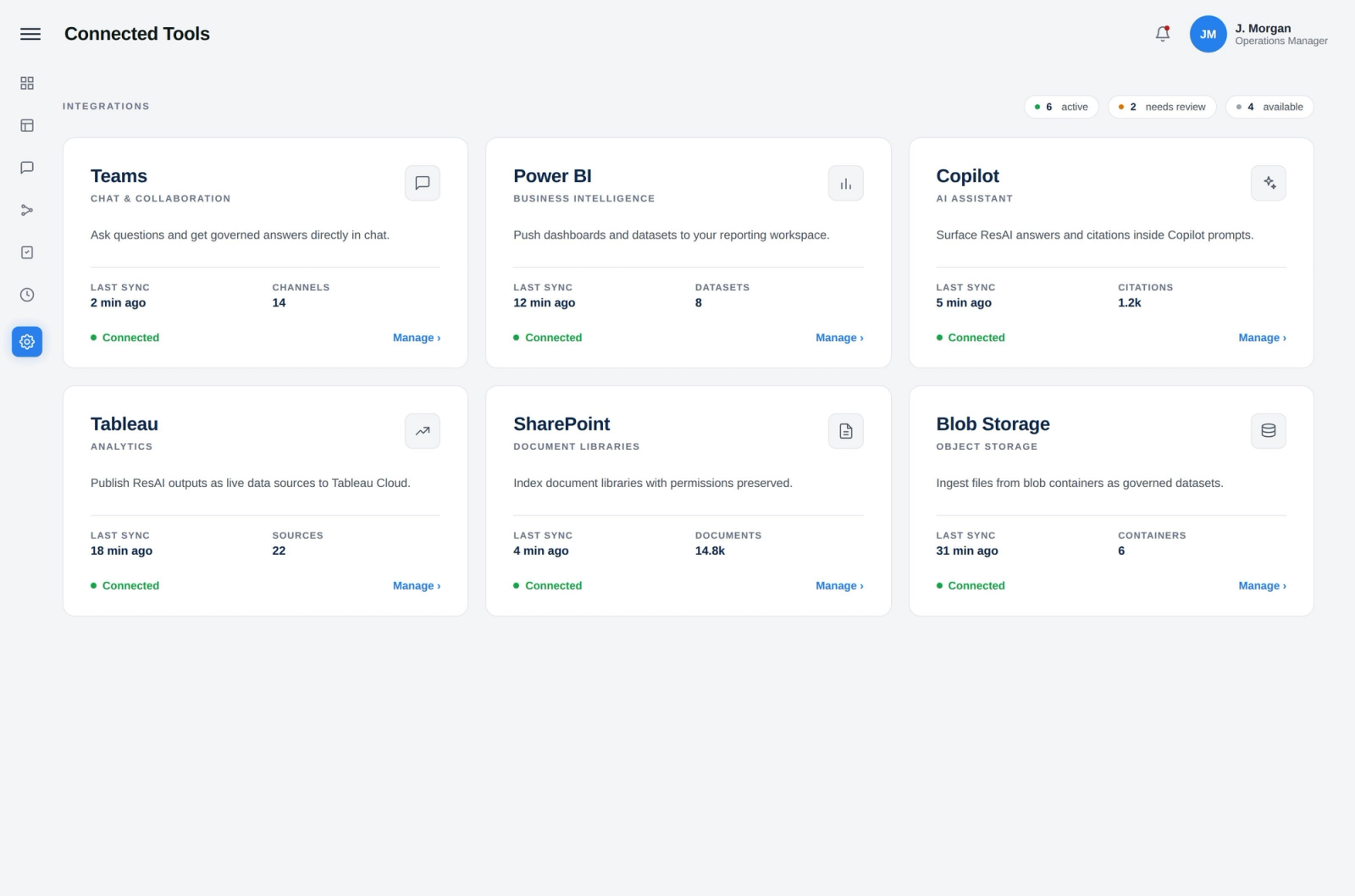Click the J. Morgan user name
The width and height of the screenshot is (1355, 896).
(x=1263, y=28)
